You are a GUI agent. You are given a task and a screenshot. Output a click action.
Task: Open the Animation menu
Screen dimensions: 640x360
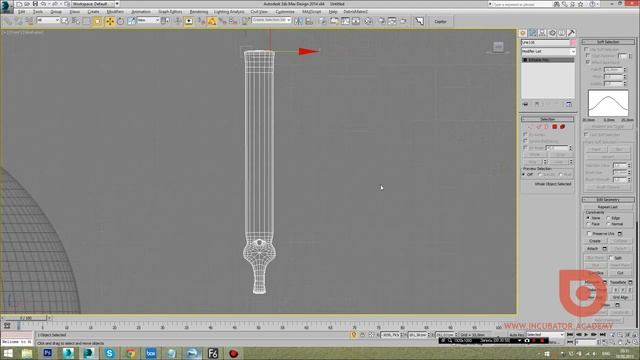[141, 12]
